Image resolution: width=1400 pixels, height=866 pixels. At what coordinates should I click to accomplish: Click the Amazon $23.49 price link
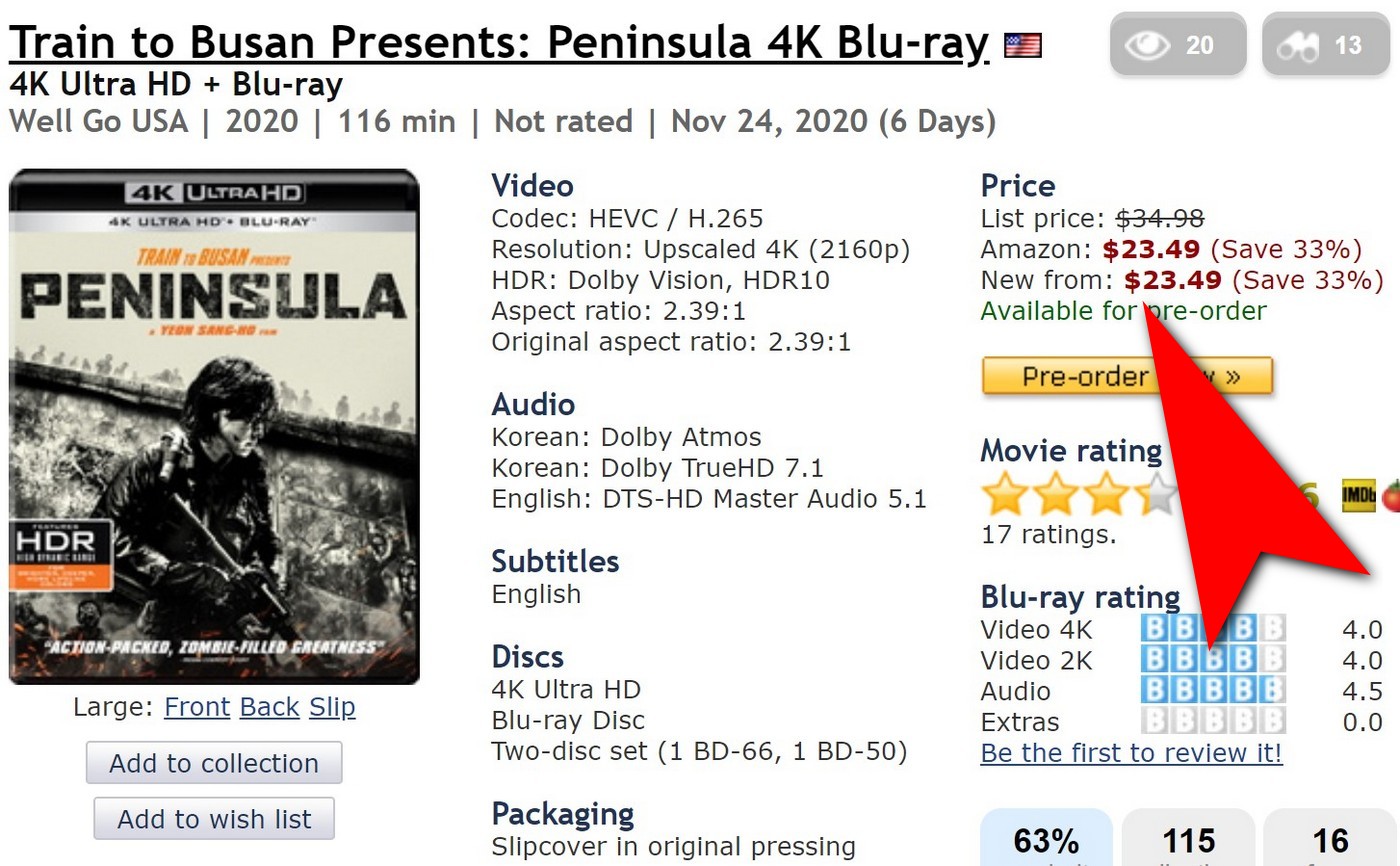coord(1152,249)
